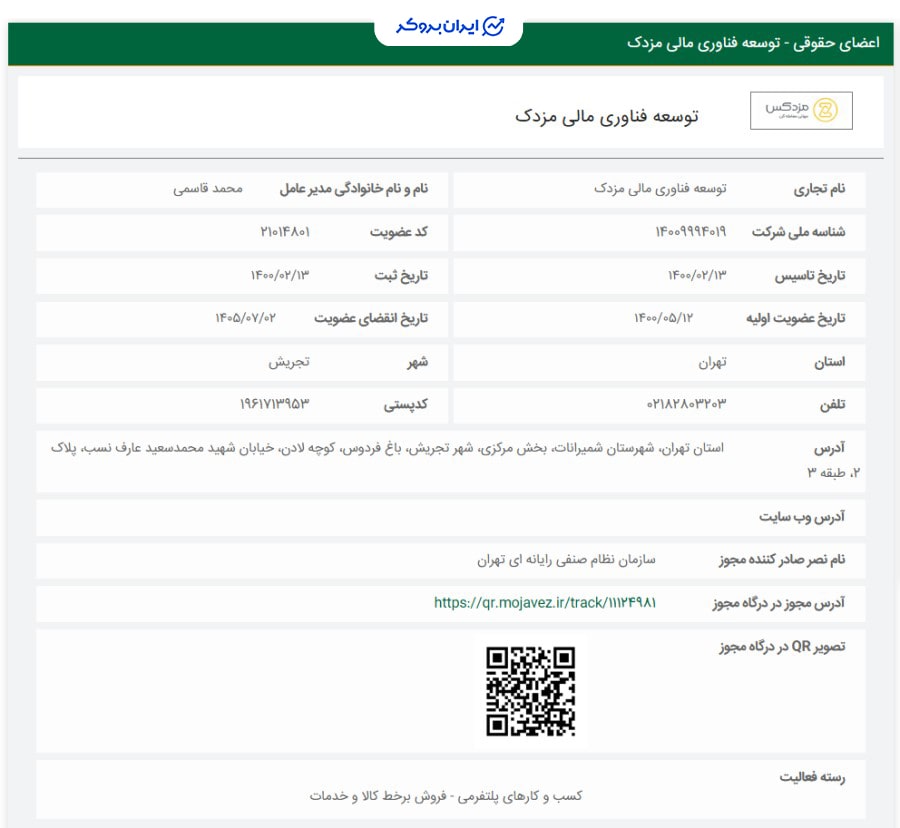
Task: Click the ایران بروکر logo in header
Action: pos(449,26)
